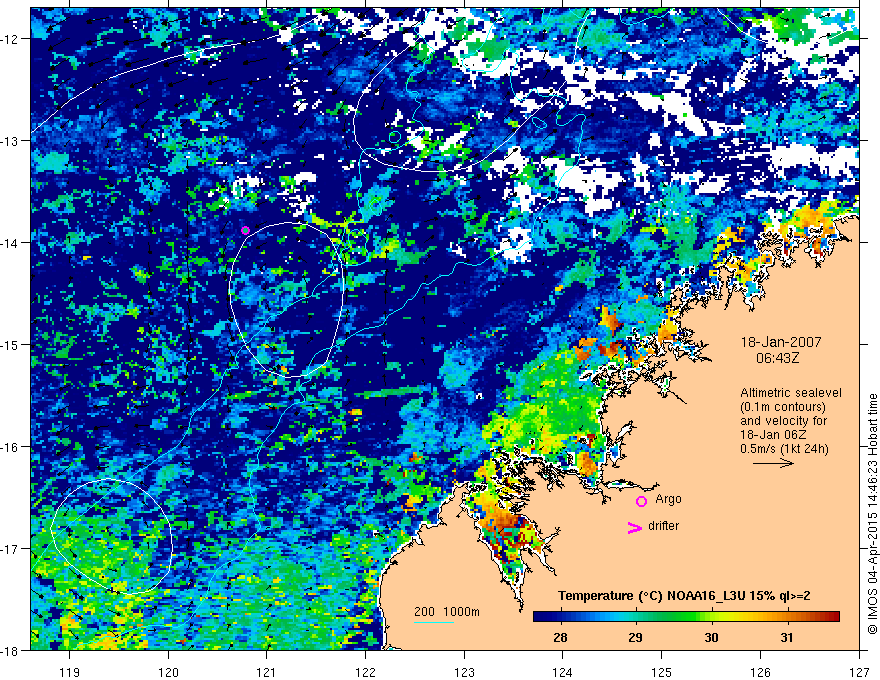
Task: Click longitude axis label 125
Action: [x=662, y=672]
